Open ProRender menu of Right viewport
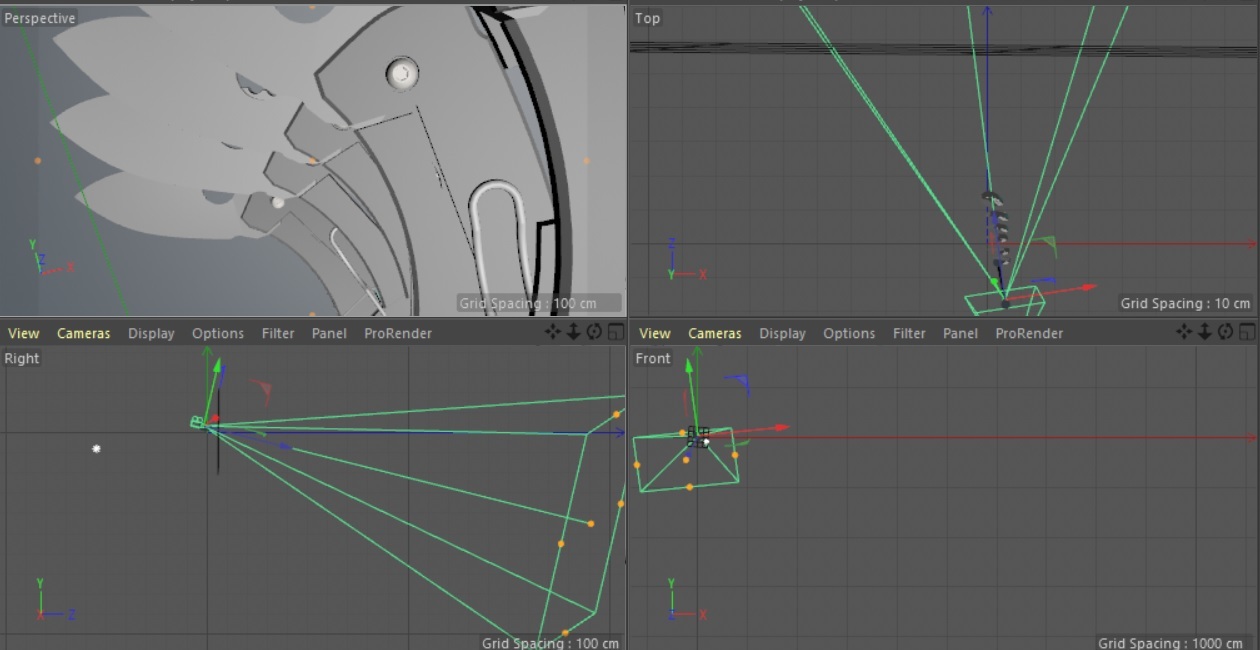1260x650 pixels. tap(398, 333)
